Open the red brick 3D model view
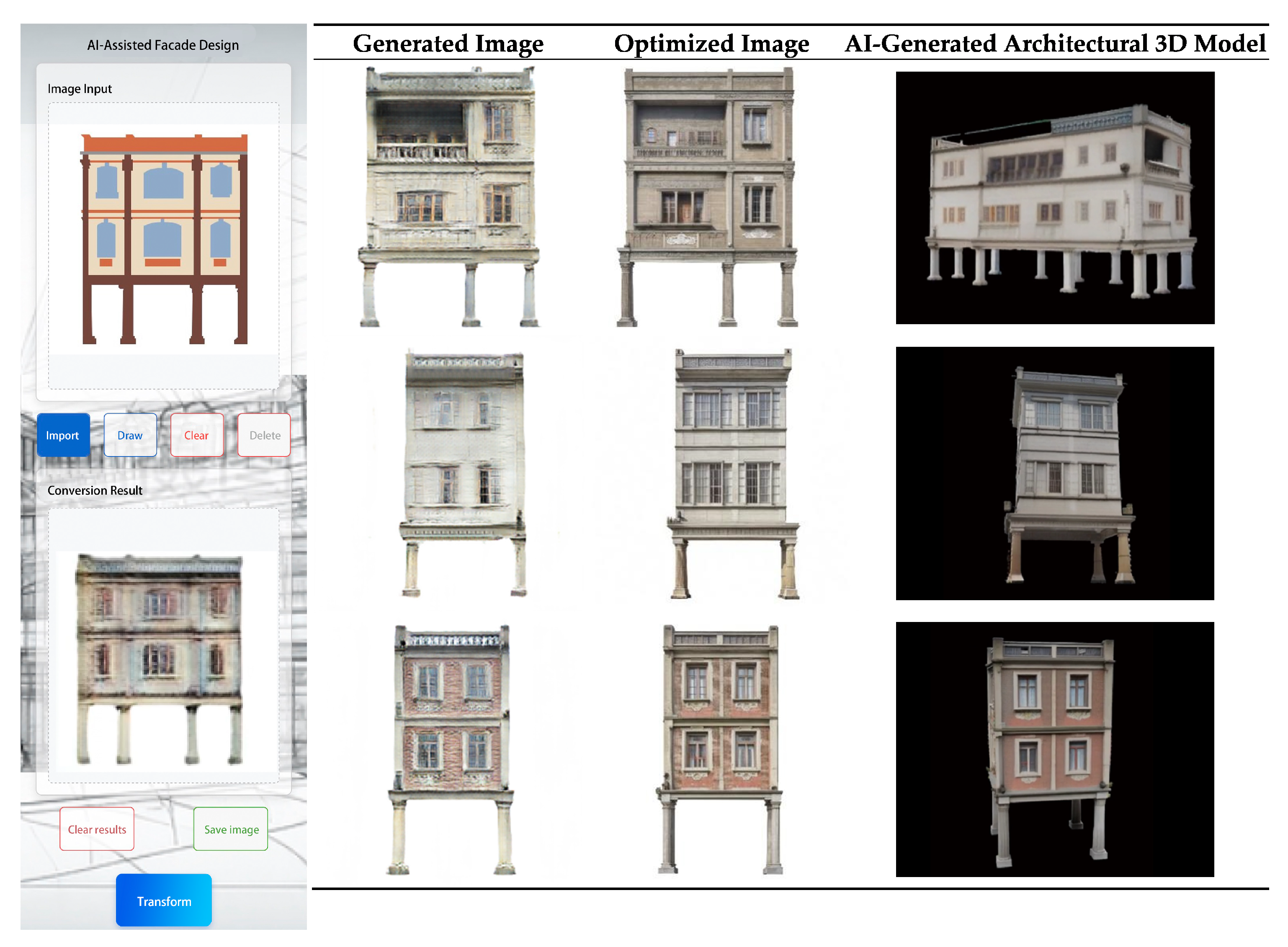 pos(1055,749)
